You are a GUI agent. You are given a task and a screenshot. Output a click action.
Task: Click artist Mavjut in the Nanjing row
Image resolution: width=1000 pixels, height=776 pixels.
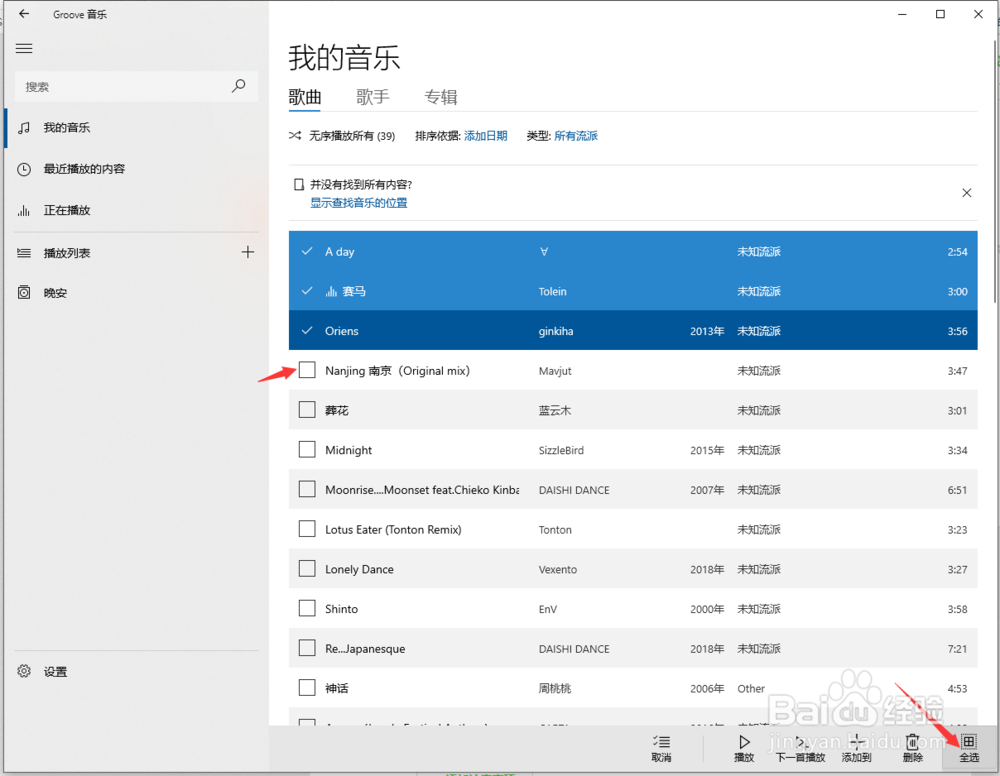point(555,371)
